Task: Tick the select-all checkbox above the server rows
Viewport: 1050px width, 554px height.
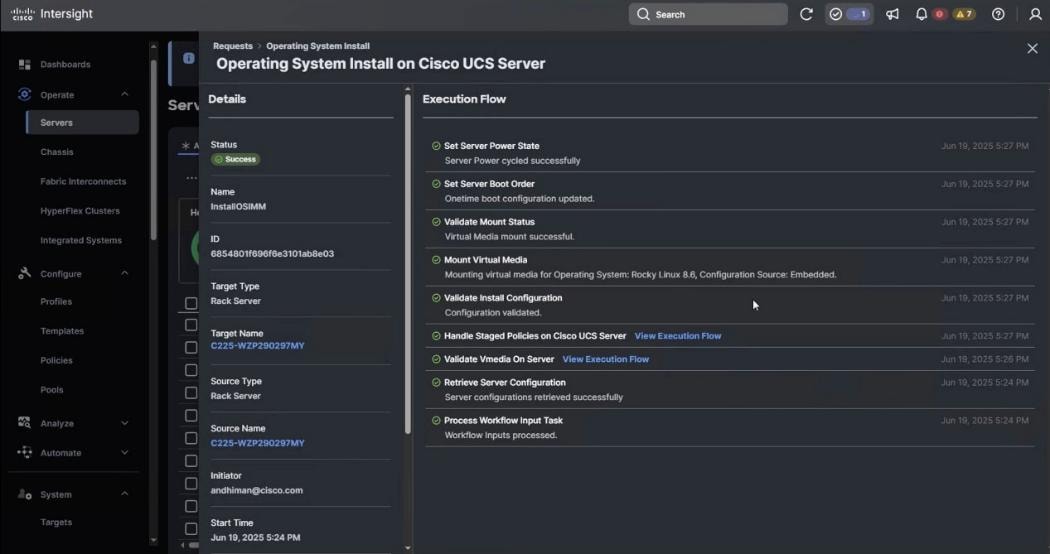Action: [x=191, y=303]
